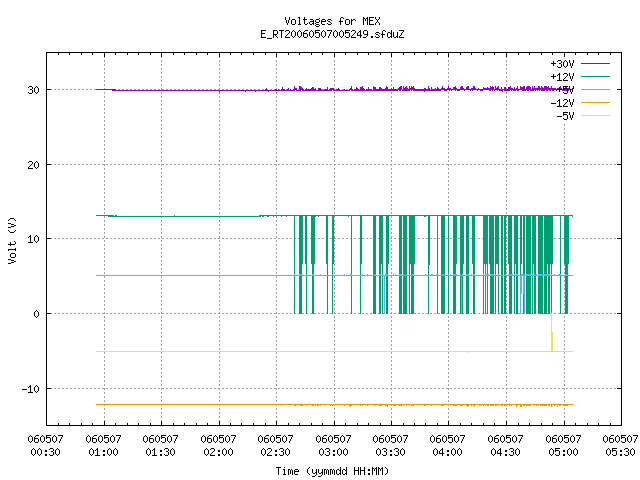This screenshot has width=640, height=480.
Task: Click the -5V legend label
Action: click(565, 116)
